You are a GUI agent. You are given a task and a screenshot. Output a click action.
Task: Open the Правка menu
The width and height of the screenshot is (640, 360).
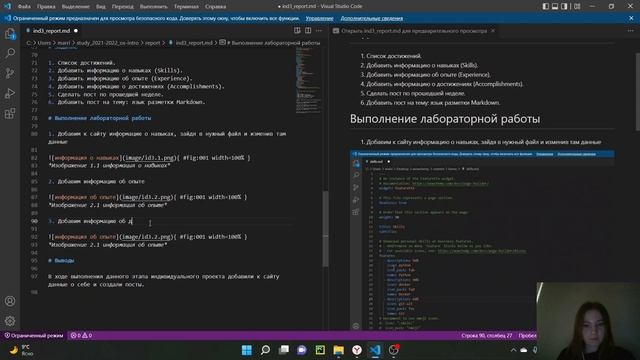[46, 7]
